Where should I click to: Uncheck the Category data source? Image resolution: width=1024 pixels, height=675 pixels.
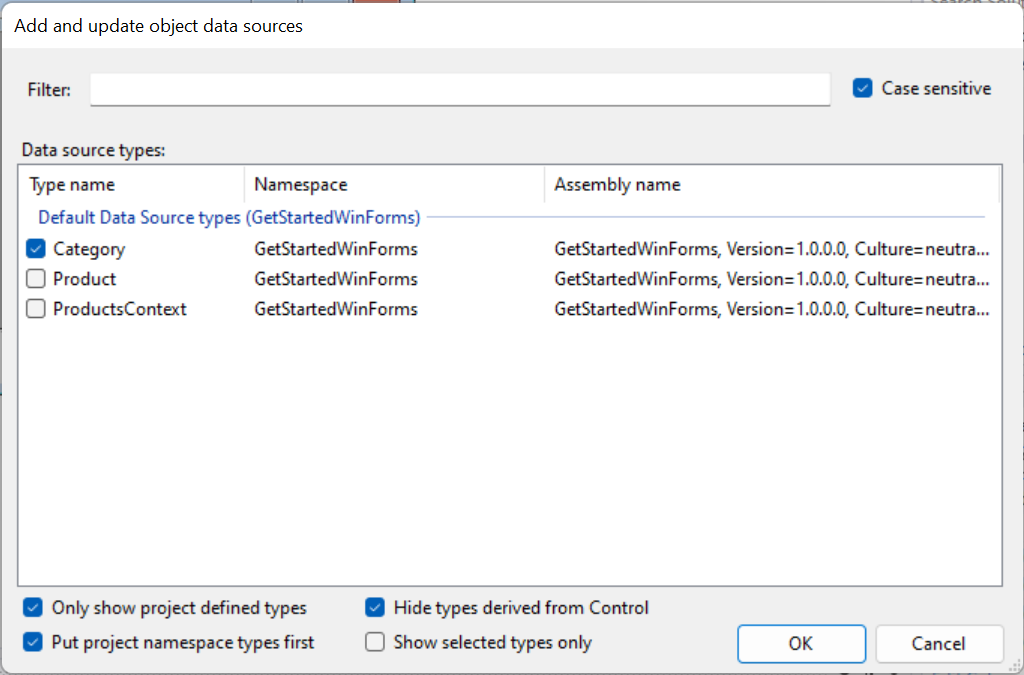[36, 248]
